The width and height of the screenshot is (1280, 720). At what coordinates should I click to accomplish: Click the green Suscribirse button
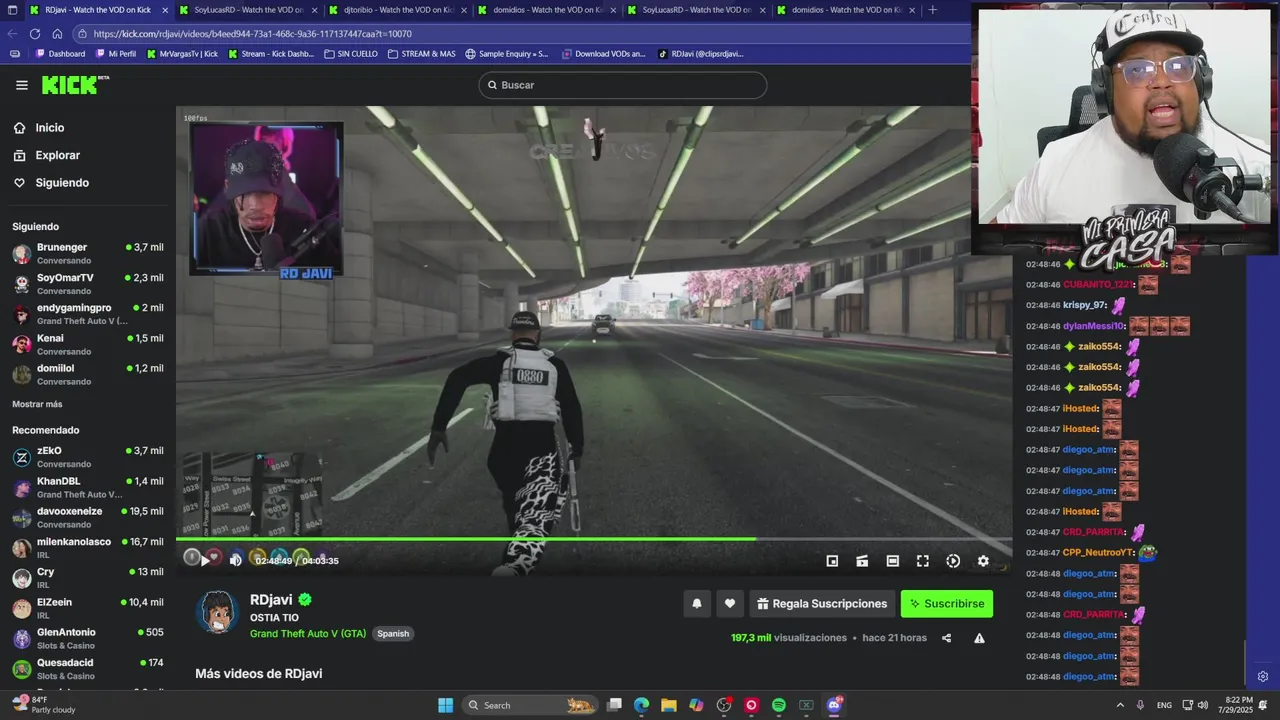pyautogui.click(x=947, y=603)
